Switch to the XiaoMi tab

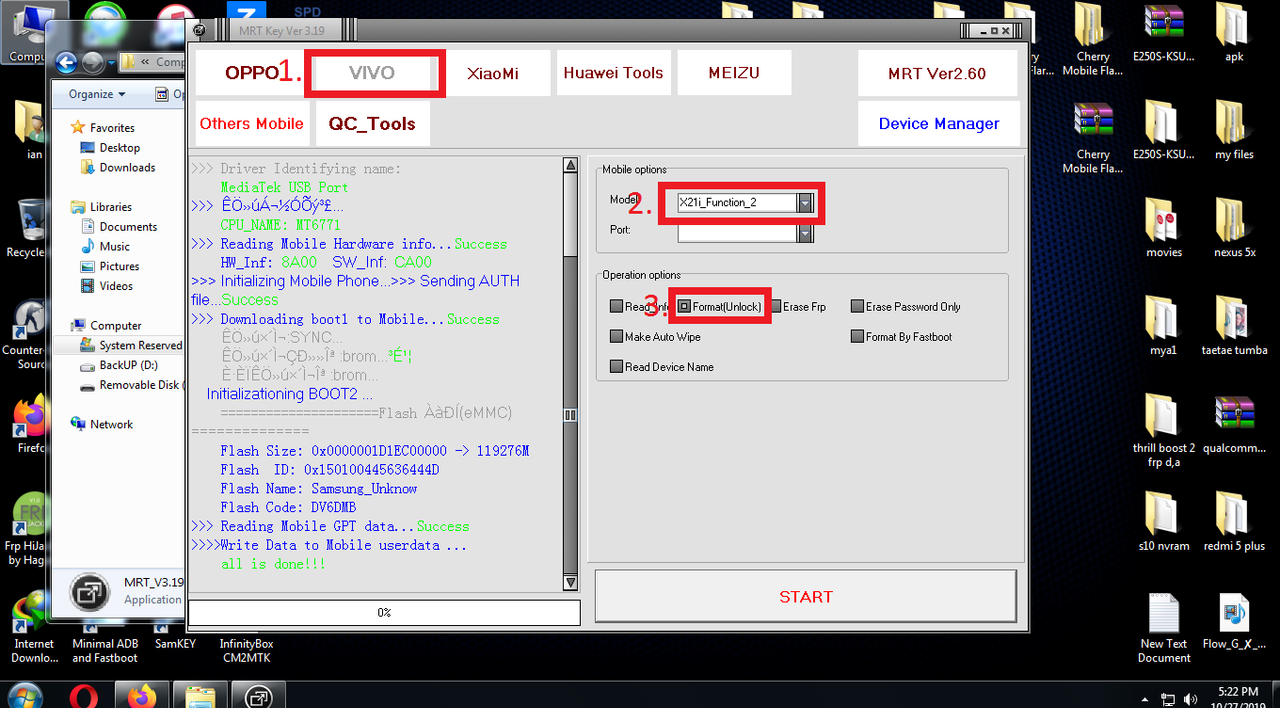tap(493, 73)
